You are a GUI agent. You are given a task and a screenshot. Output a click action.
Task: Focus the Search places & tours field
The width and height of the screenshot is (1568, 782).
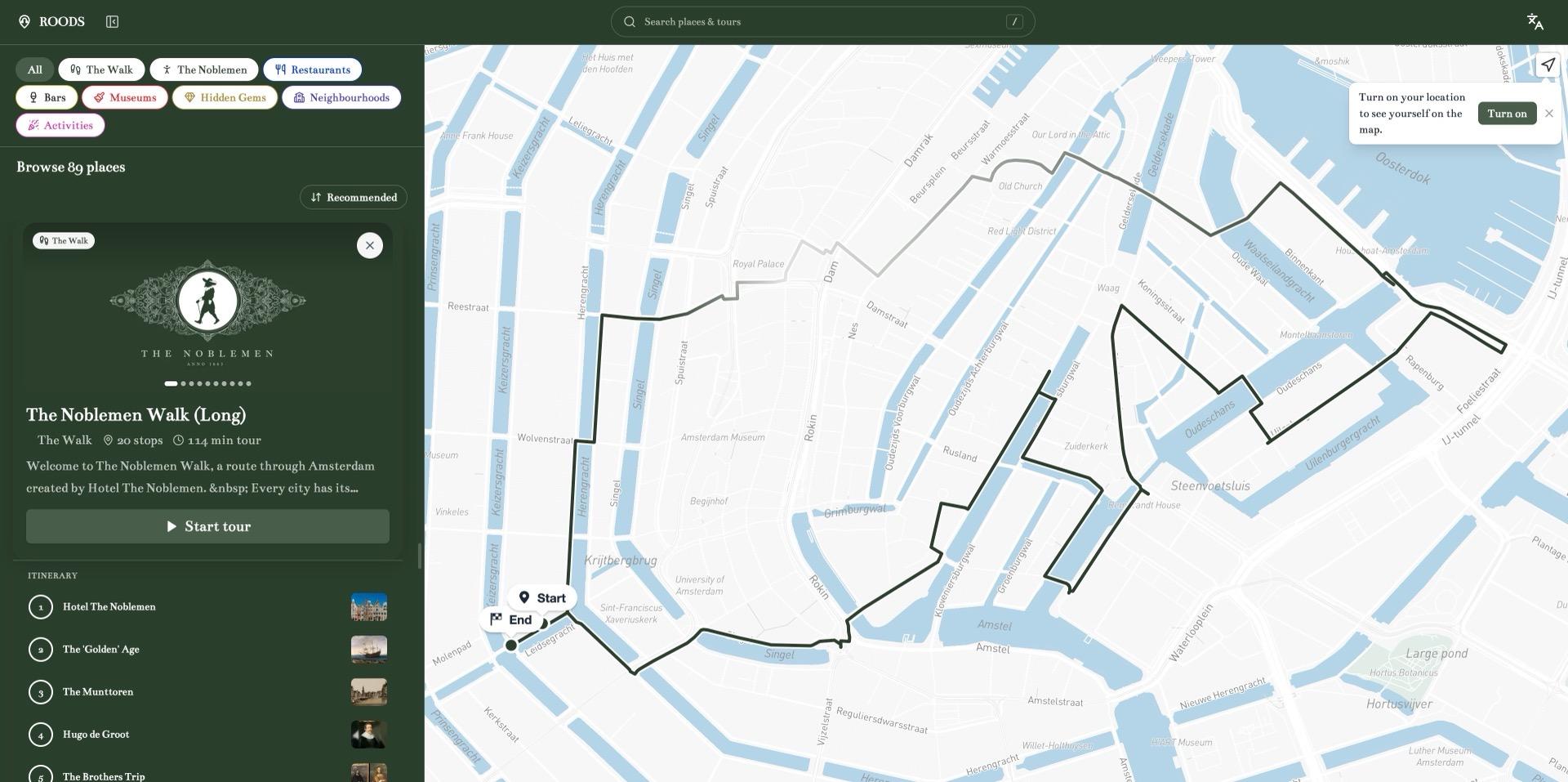tap(823, 22)
